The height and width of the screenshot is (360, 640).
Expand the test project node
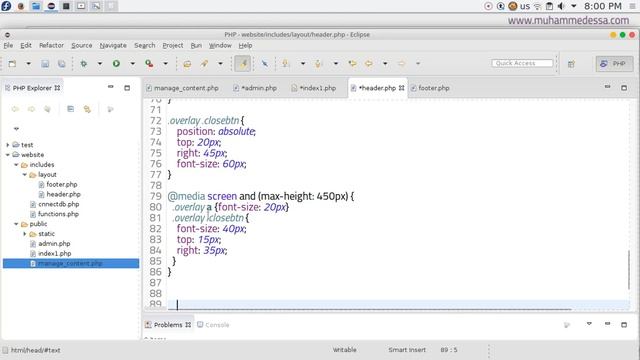pyautogui.click(x=8, y=145)
